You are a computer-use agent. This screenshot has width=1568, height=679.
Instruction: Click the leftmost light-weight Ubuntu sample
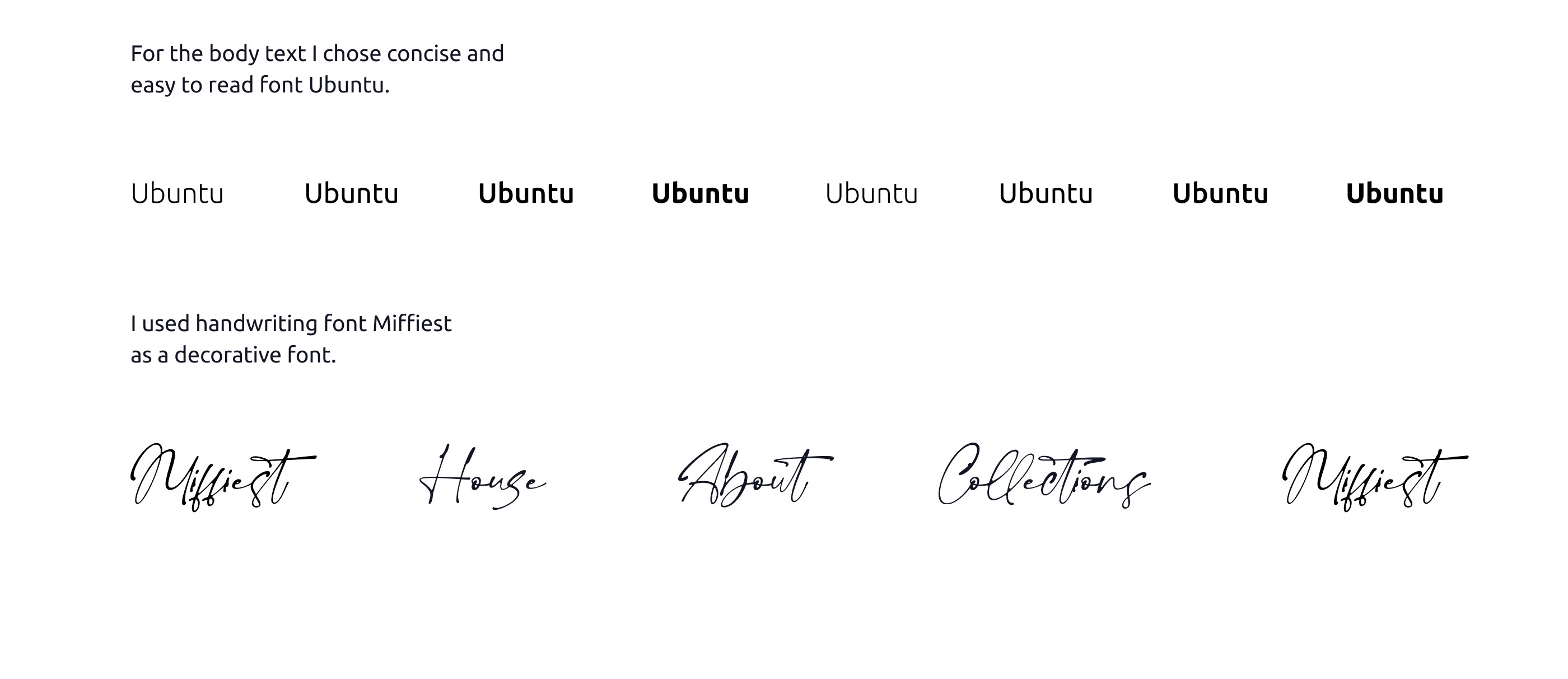coord(177,194)
